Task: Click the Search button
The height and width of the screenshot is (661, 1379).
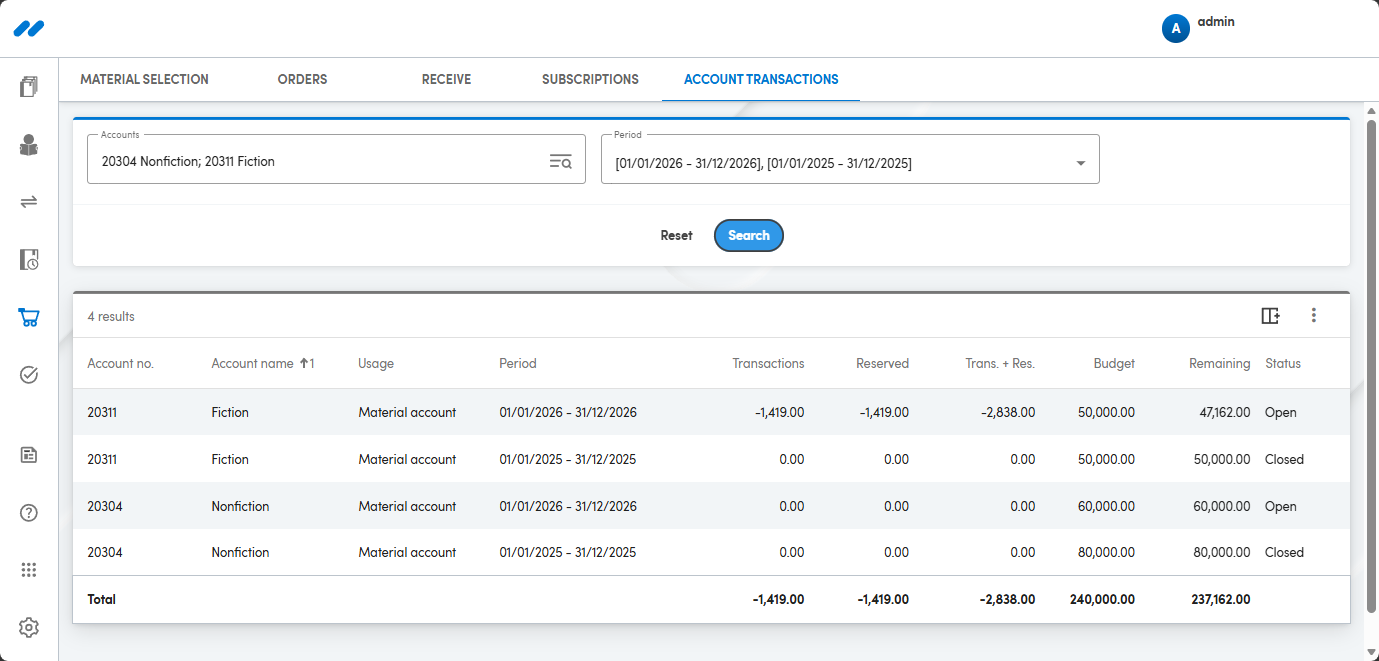Action: [749, 236]
